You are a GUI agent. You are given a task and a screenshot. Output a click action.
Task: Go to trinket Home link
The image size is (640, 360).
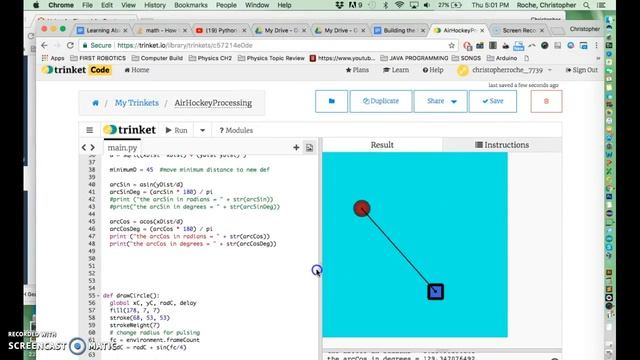pos(137,70)
